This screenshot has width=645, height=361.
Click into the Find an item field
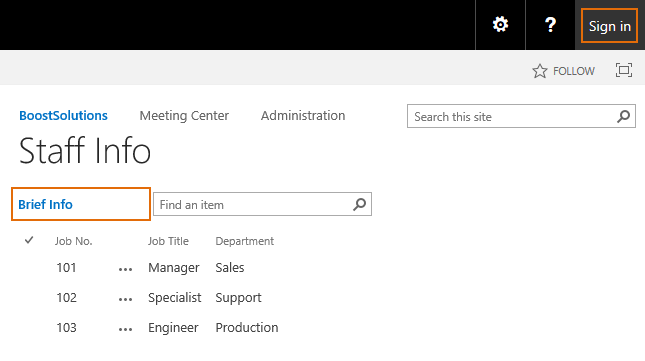[253, 204]
